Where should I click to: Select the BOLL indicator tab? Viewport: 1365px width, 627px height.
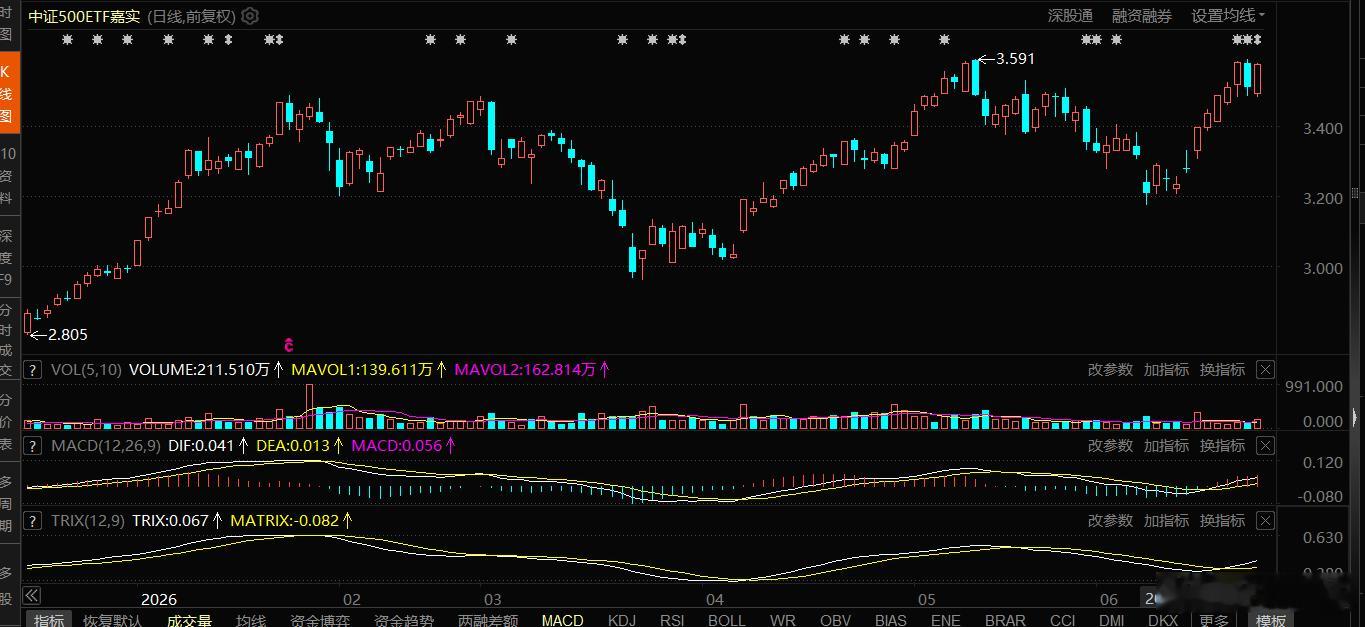(727, 620)
